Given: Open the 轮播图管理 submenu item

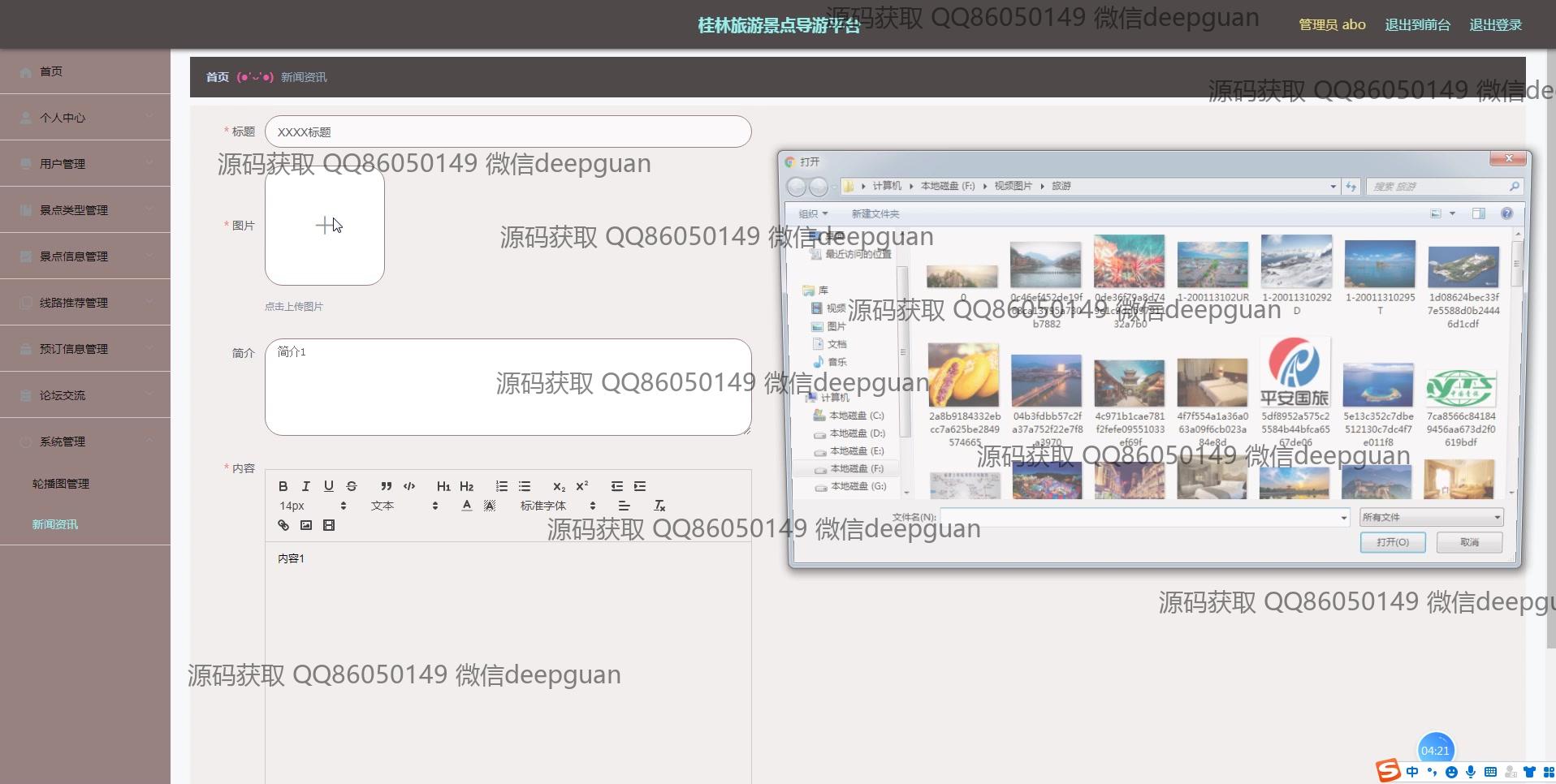Looking at the screenshot, I should pos(85,484).
